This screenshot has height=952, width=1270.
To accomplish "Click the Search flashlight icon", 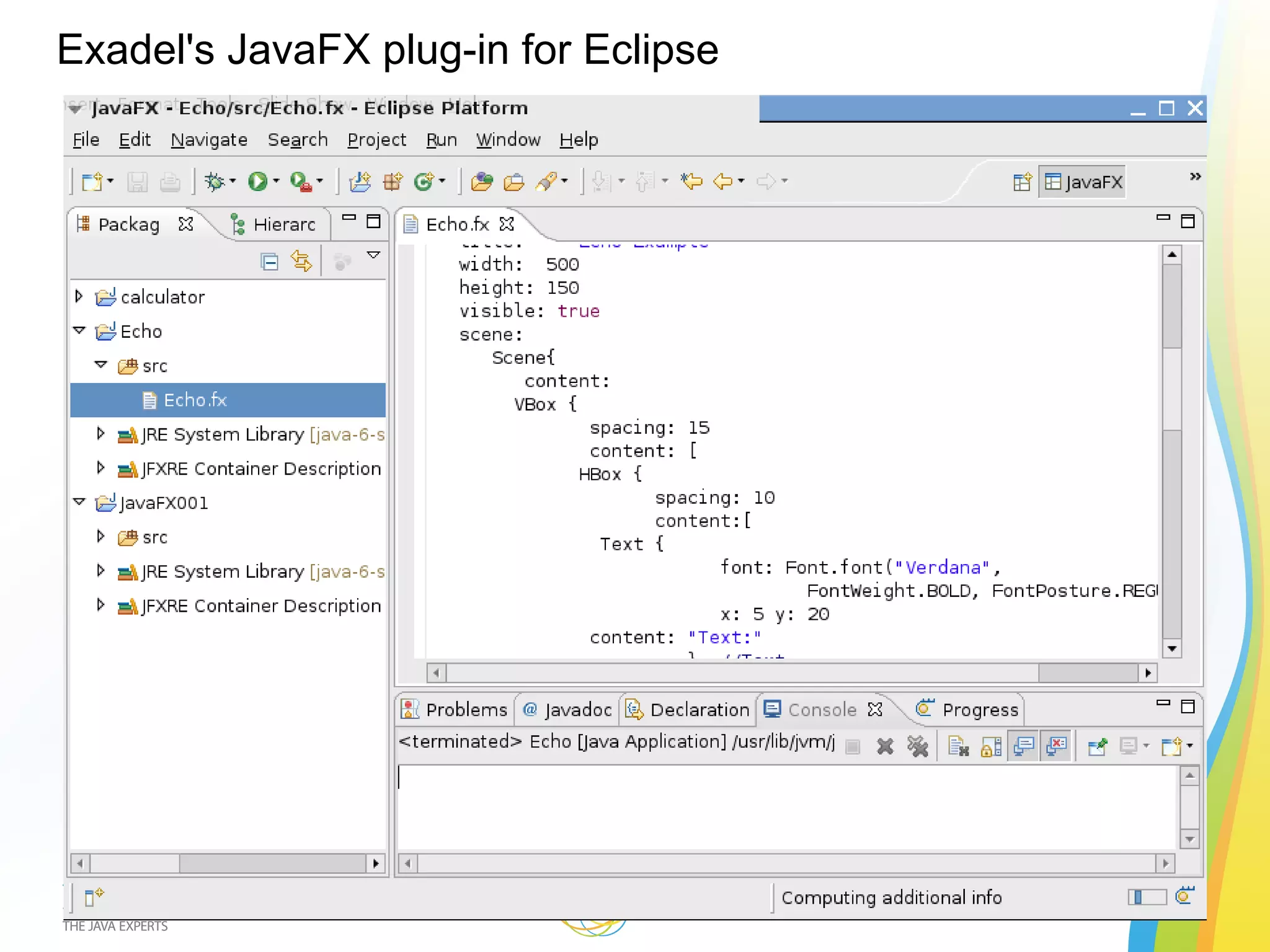I will pyautogui.click(x=547, y=182).
